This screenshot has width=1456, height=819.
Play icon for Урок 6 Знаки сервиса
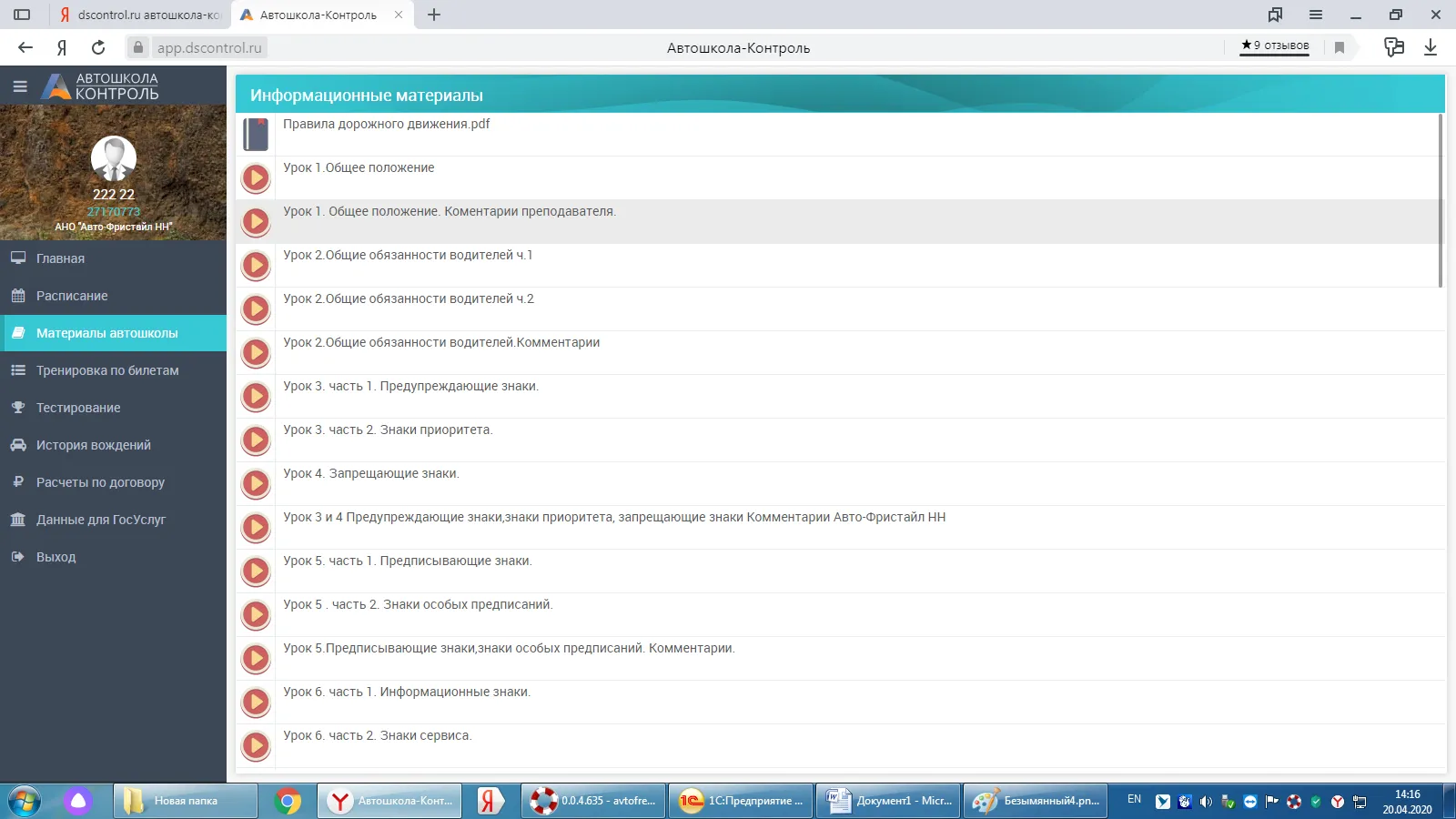256,746
